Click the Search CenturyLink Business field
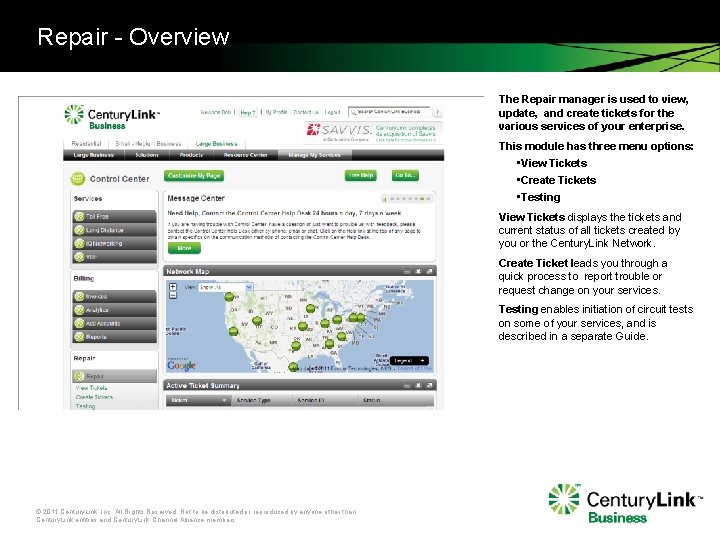Screen dimensions: 720x540 coord(389,112)
